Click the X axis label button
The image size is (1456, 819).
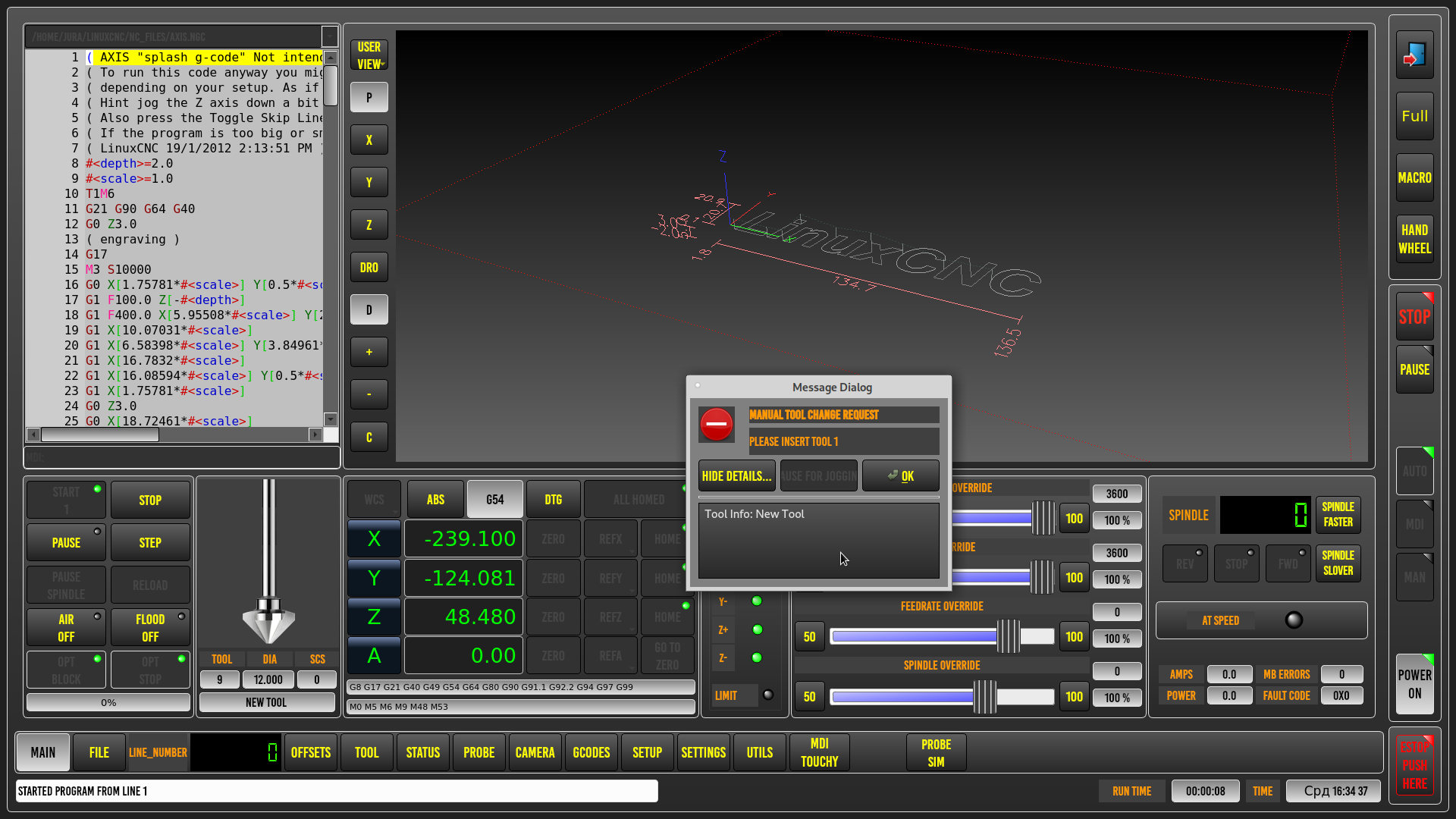[374, 539]
